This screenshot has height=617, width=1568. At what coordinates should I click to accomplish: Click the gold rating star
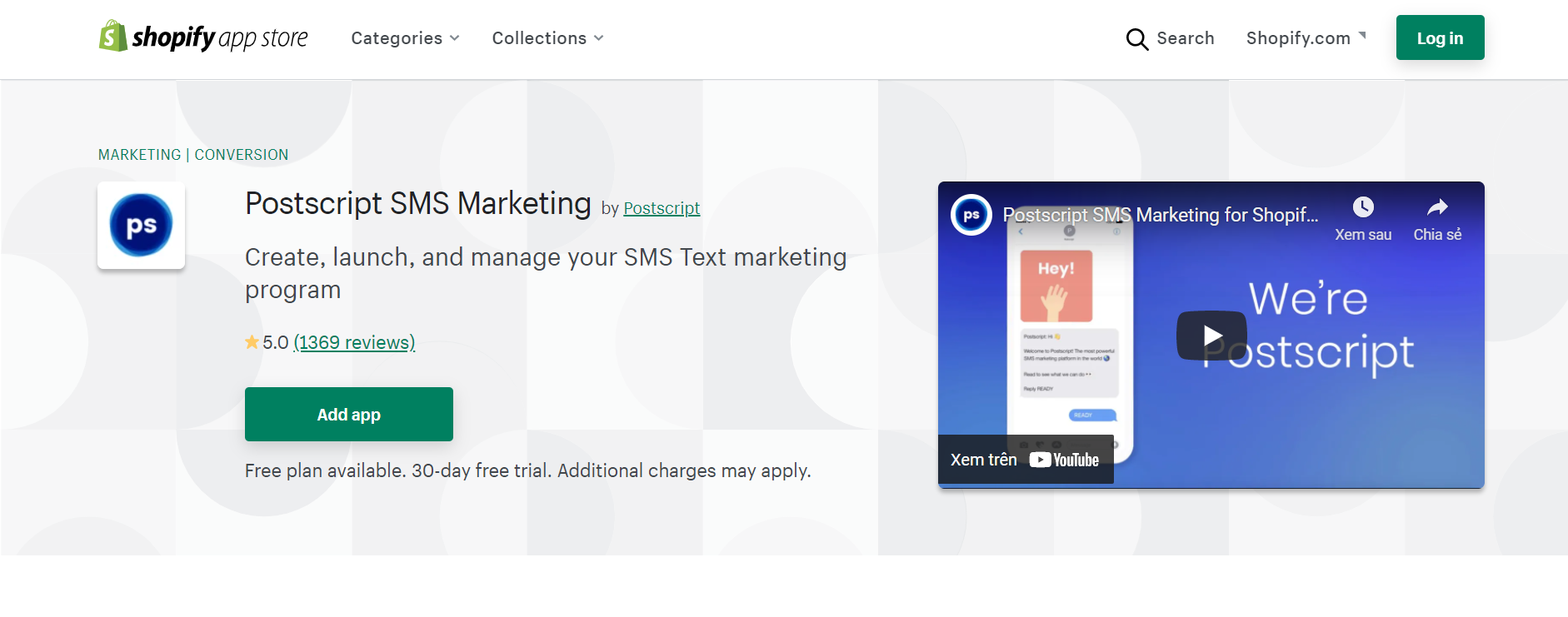[252, 342]
